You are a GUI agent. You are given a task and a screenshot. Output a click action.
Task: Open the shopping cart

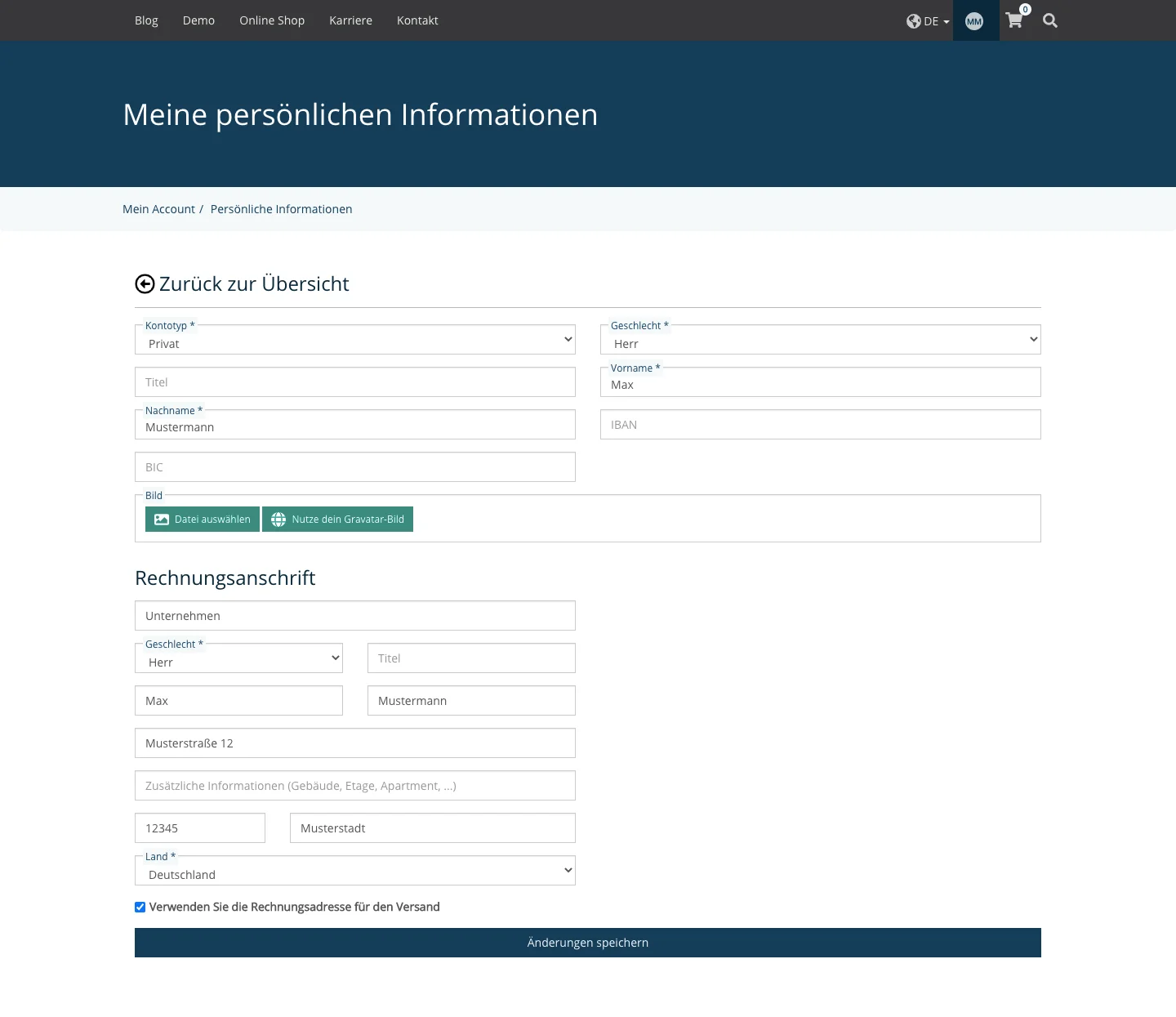tap(1013, 22)
